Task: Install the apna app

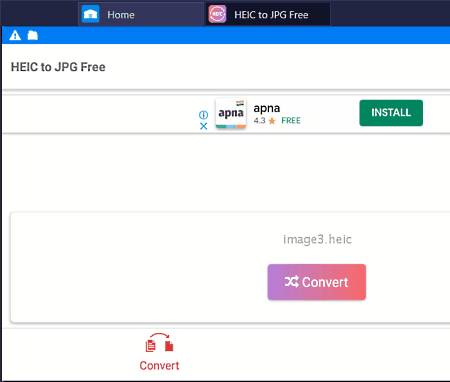Action: (x=391, y=113)
